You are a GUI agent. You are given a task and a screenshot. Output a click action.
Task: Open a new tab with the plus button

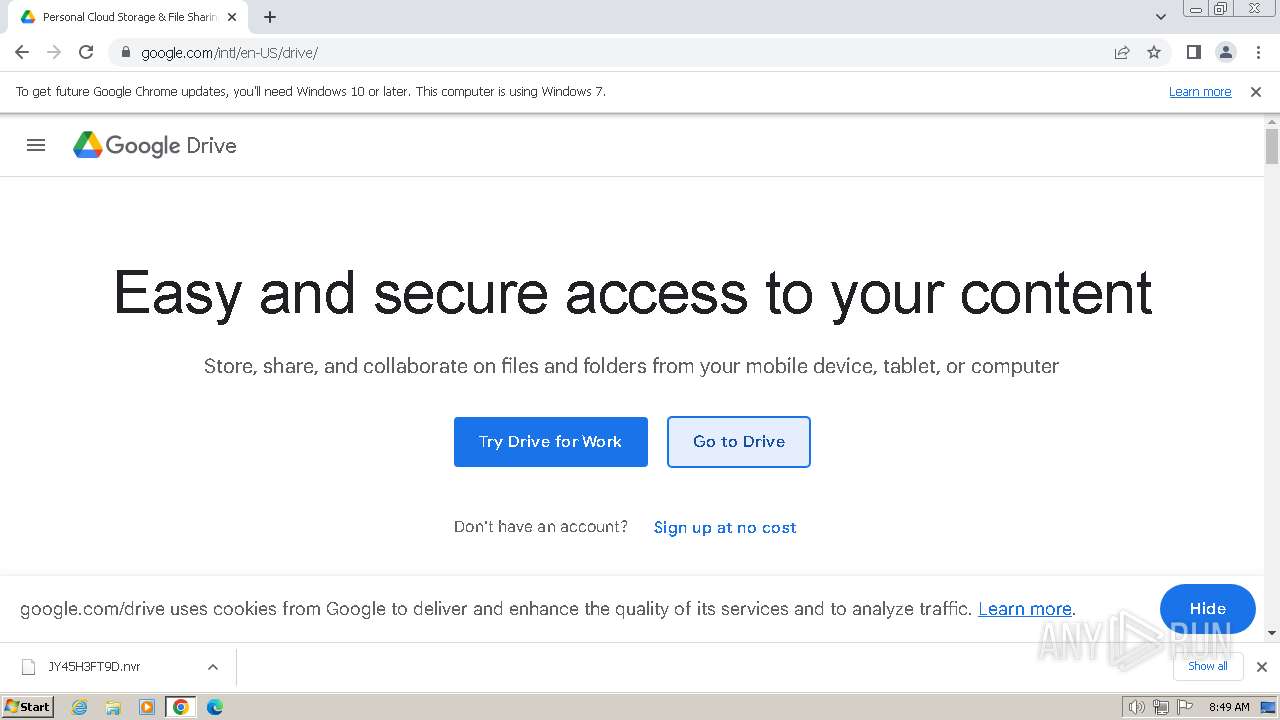[x=270, y=17]
